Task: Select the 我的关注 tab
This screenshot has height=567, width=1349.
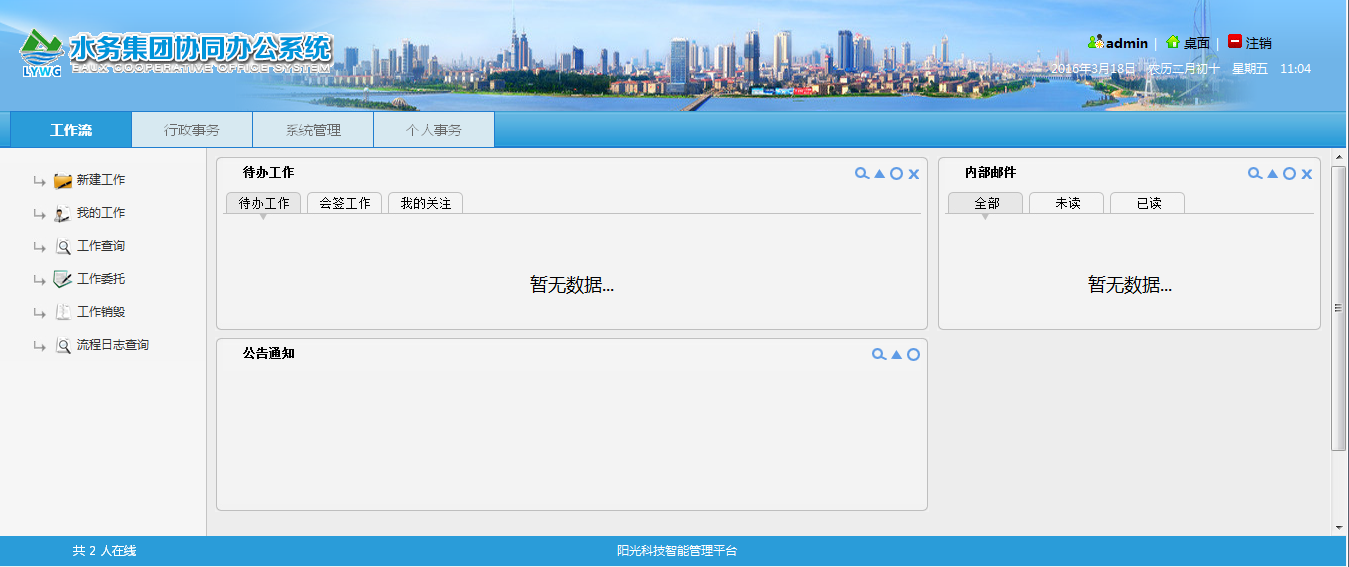Action: 425,203
